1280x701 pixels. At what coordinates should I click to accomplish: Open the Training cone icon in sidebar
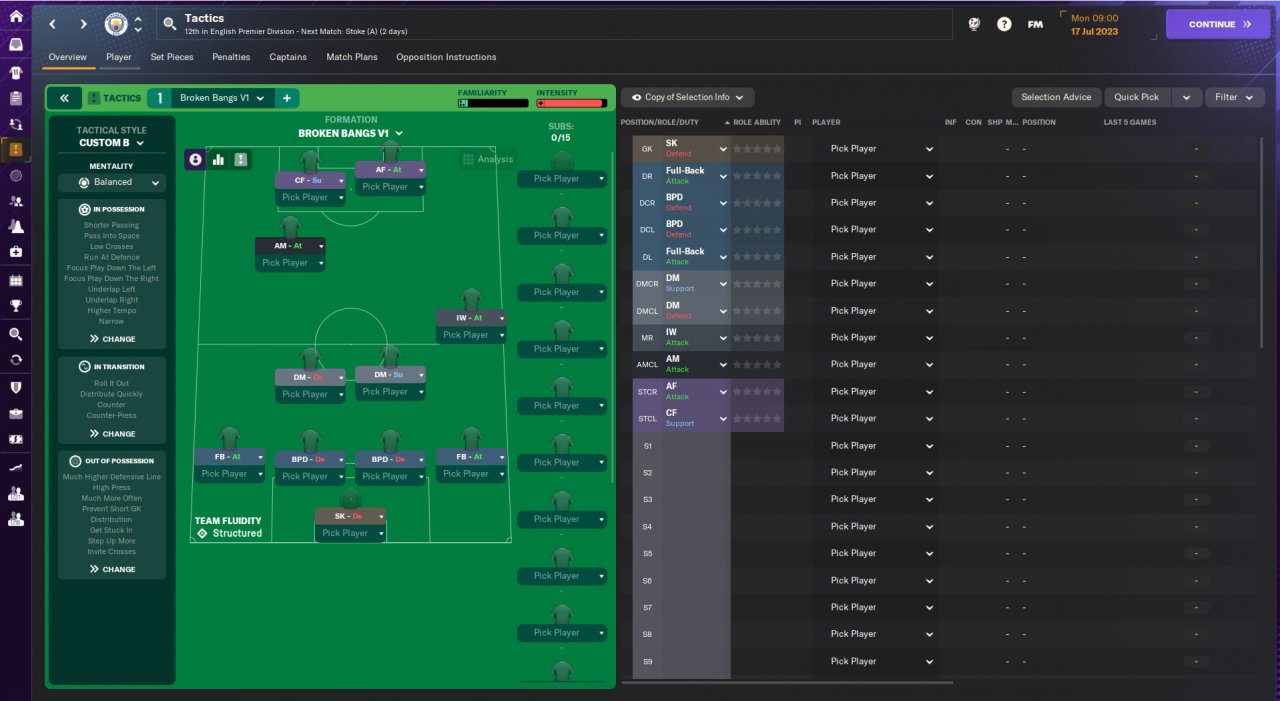coord(15,227)
